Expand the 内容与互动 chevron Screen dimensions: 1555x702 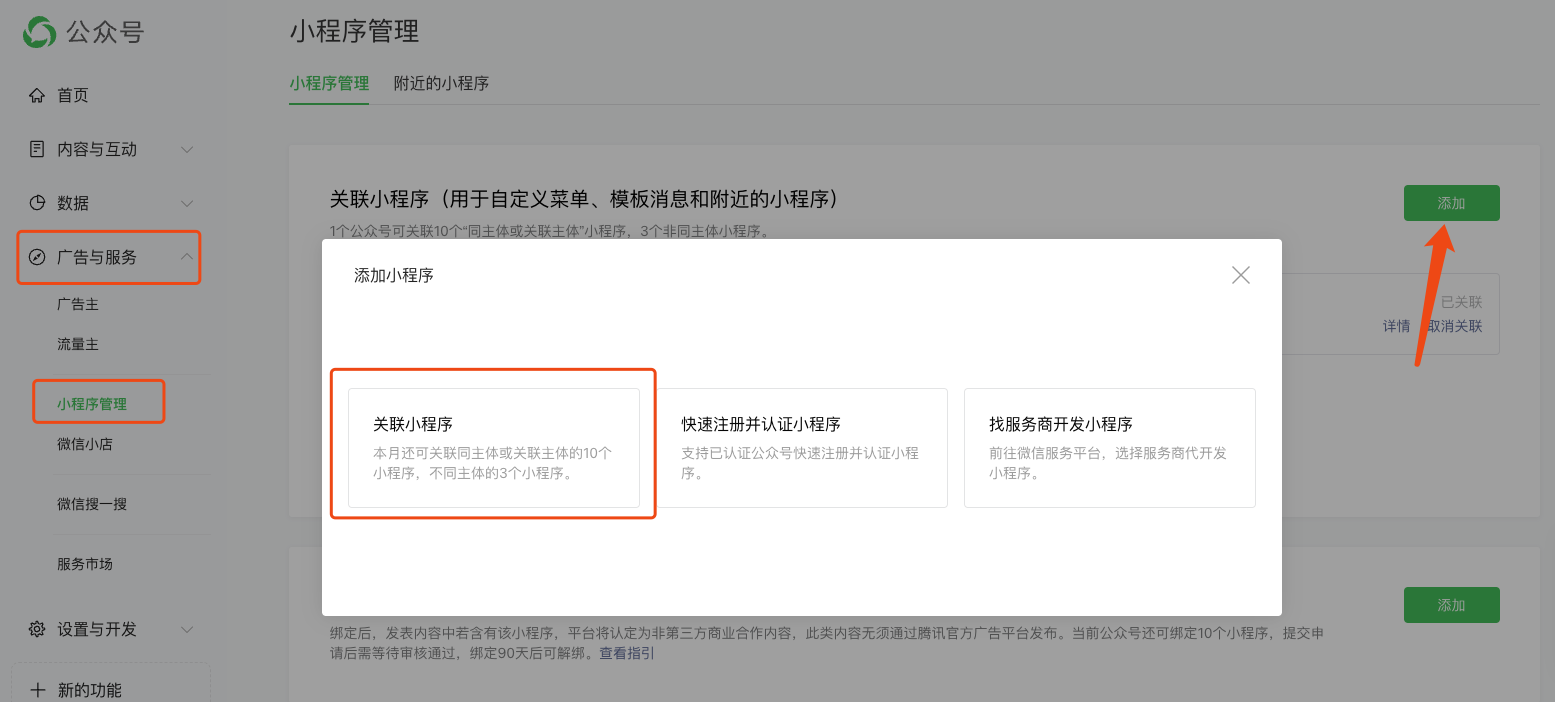pyautogui.click(x=187, y=149)
